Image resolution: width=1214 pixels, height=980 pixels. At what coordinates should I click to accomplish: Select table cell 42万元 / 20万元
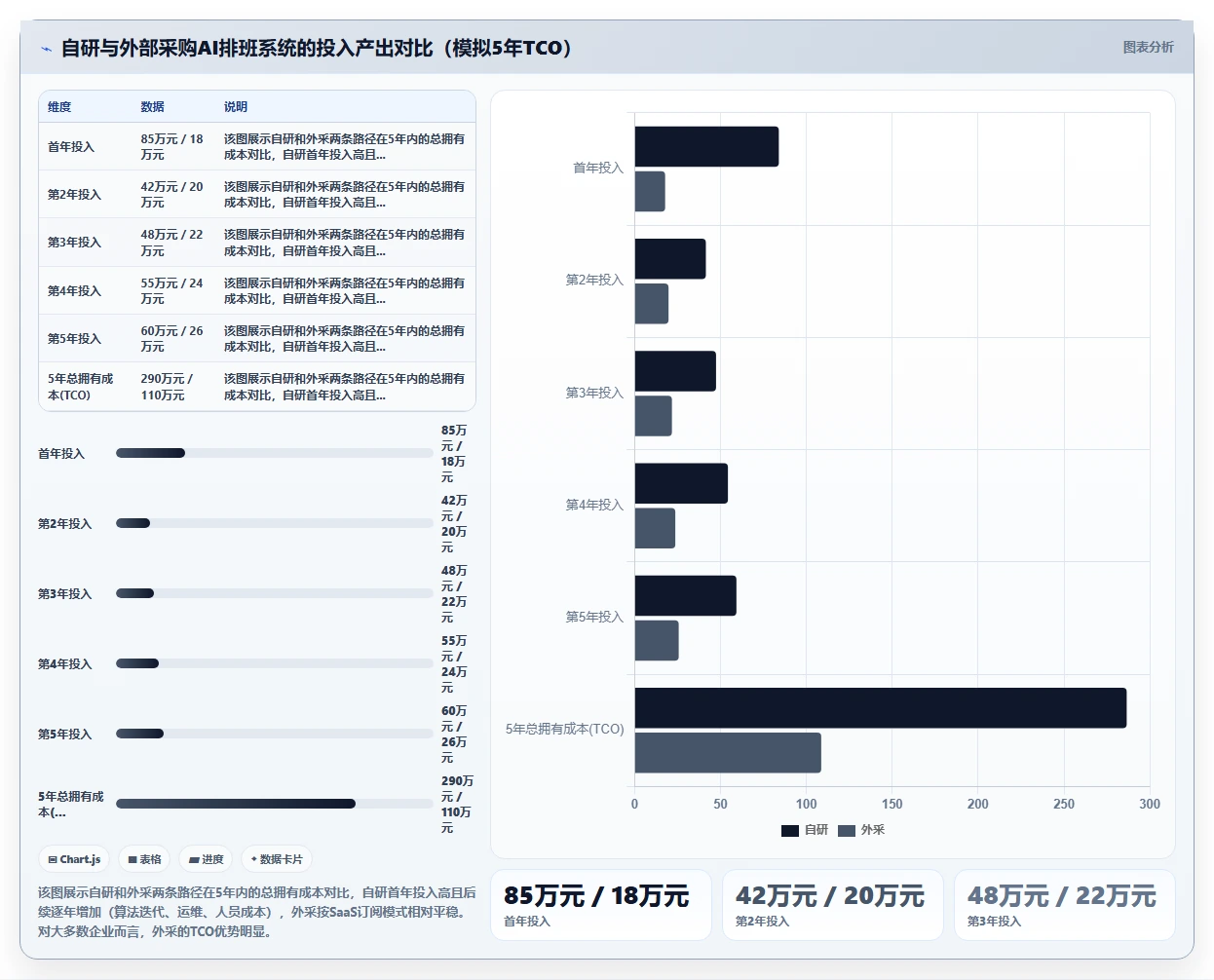[172, 195]
